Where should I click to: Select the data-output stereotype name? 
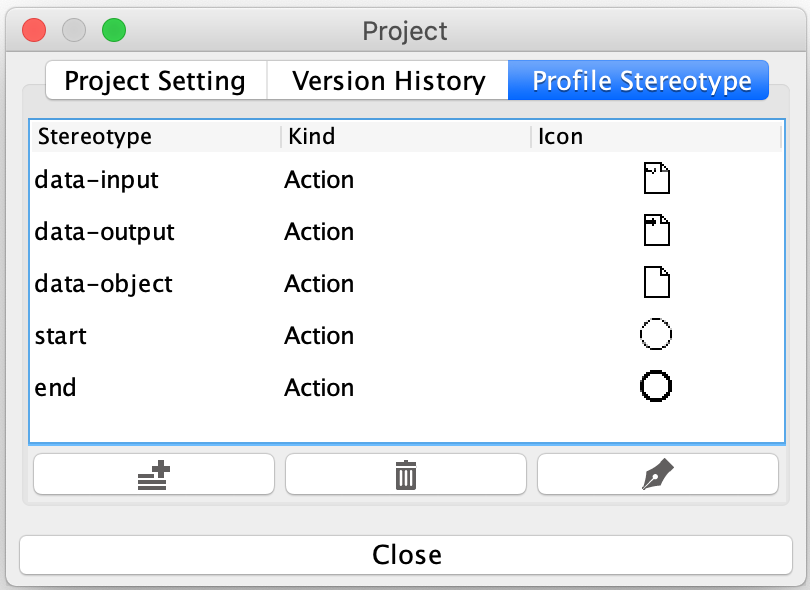click(x=104, y=232)
